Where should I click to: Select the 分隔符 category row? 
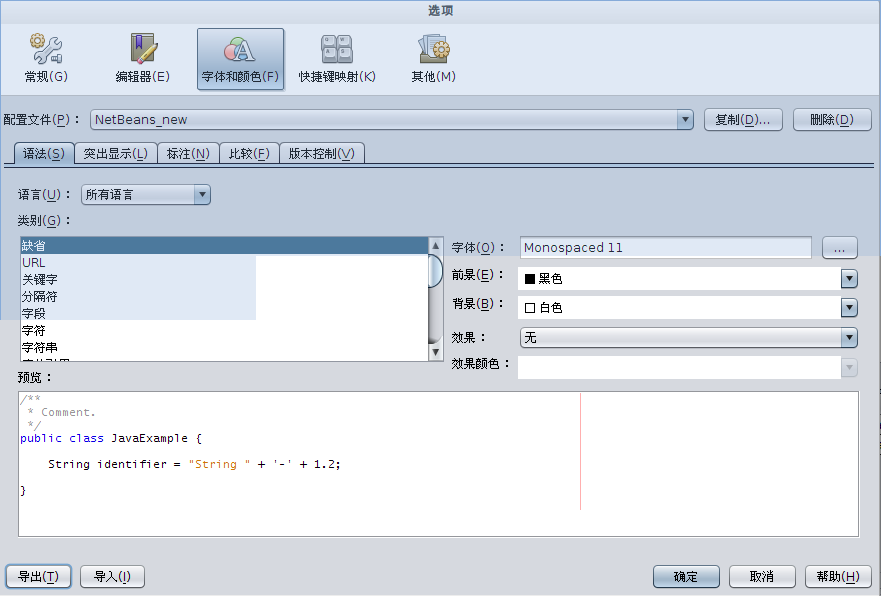pos(224,296)
